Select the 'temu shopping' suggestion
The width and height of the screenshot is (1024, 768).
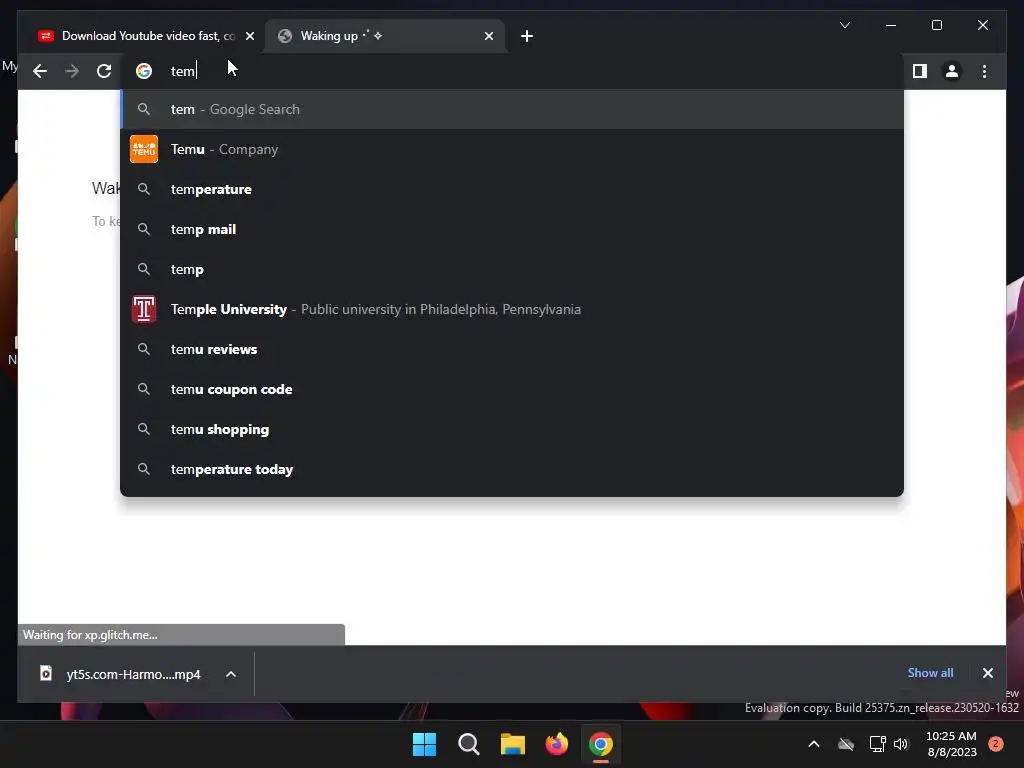click(512, 429)
